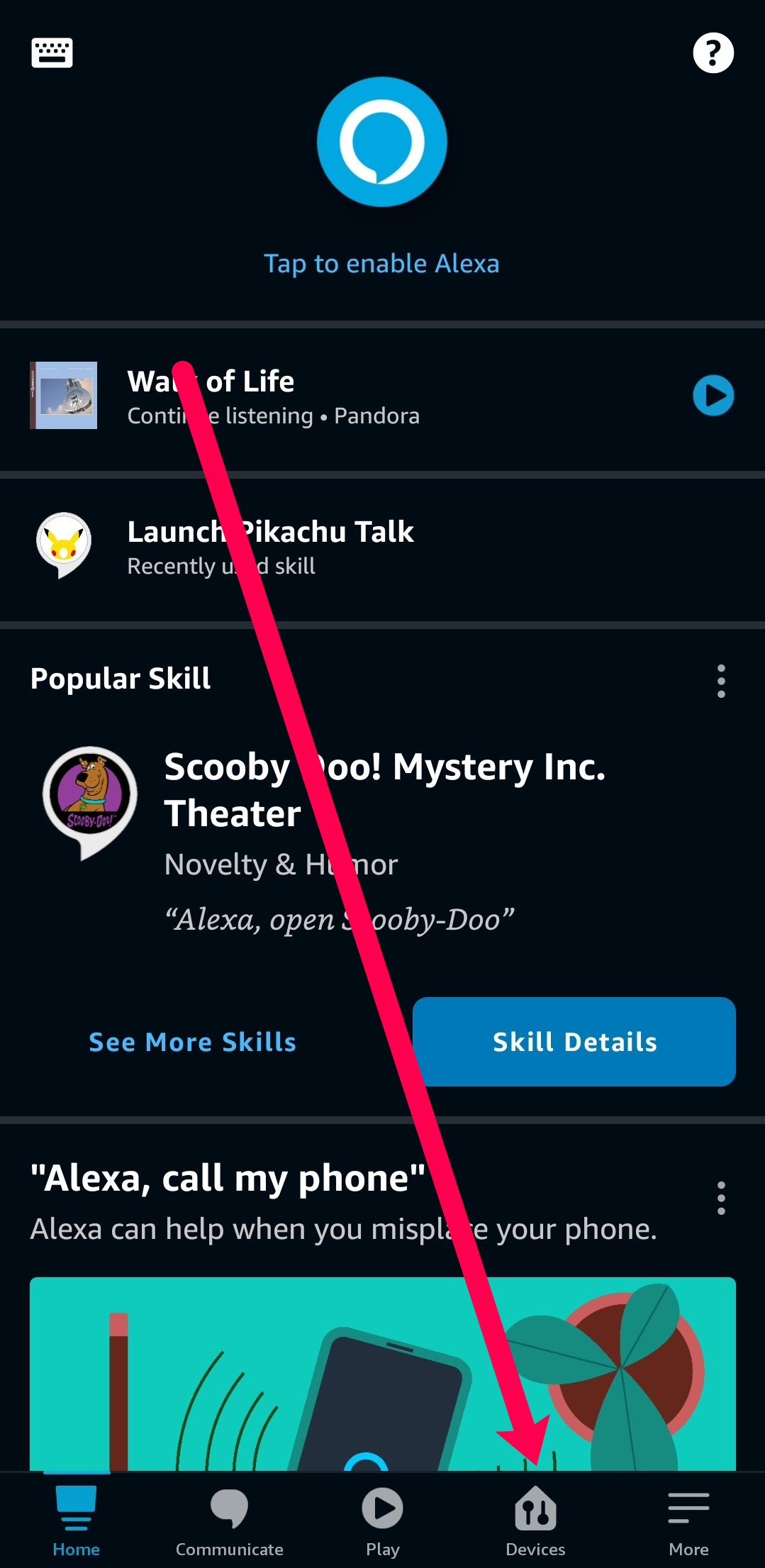The width and height of the screenshot is (765, 1568).
Task: Open Scooby Doo! Mystery Inc. Theater title
Action: 385,789
